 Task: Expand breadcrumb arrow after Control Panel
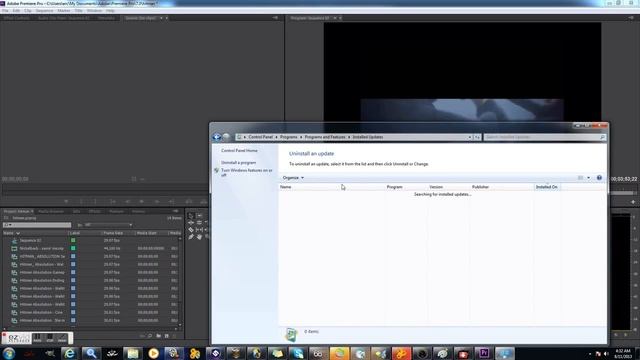276,137
